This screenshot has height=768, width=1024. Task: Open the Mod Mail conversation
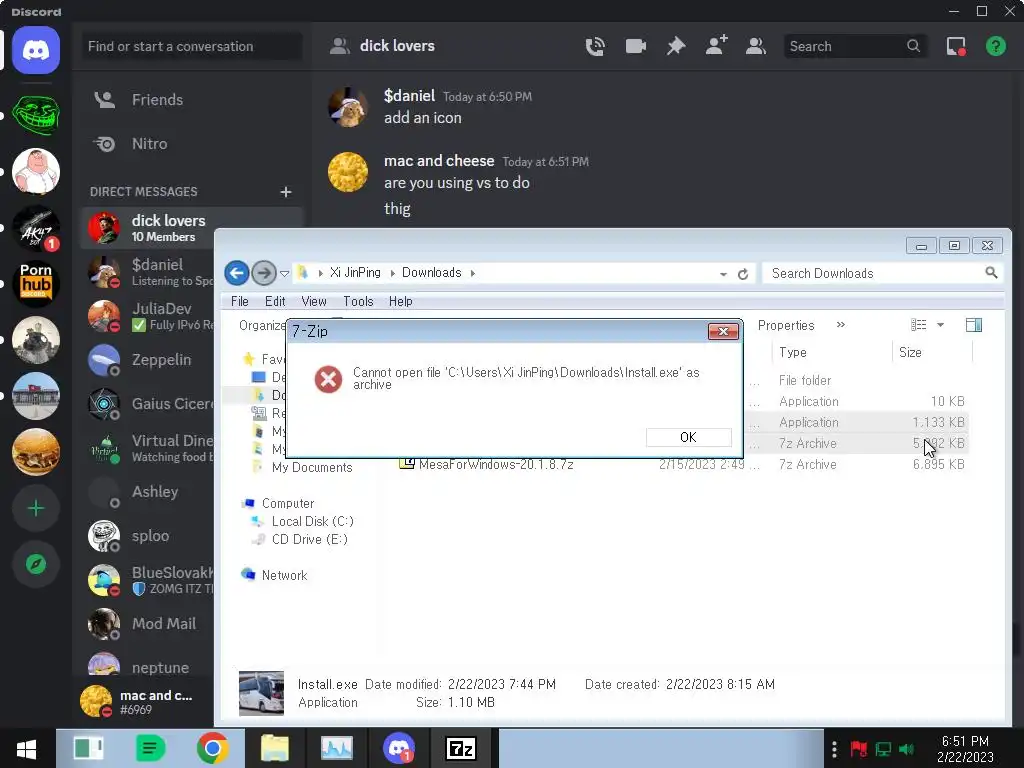pyautogui.click(x=149, y=624)
